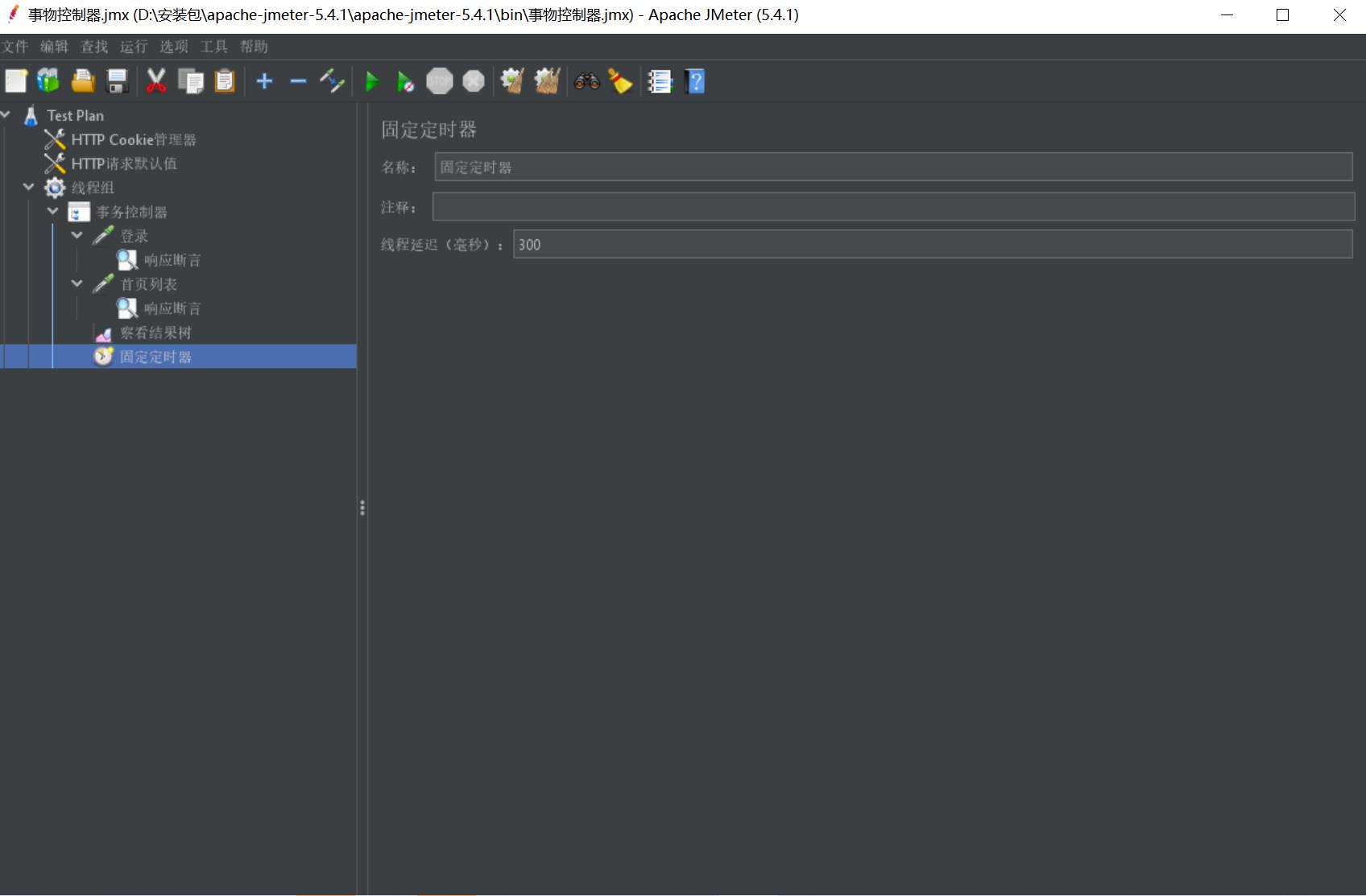Select the 登录 sampler in the tree
The height and width of the screenshot is (896, 1366).
(x=134, y=236)
